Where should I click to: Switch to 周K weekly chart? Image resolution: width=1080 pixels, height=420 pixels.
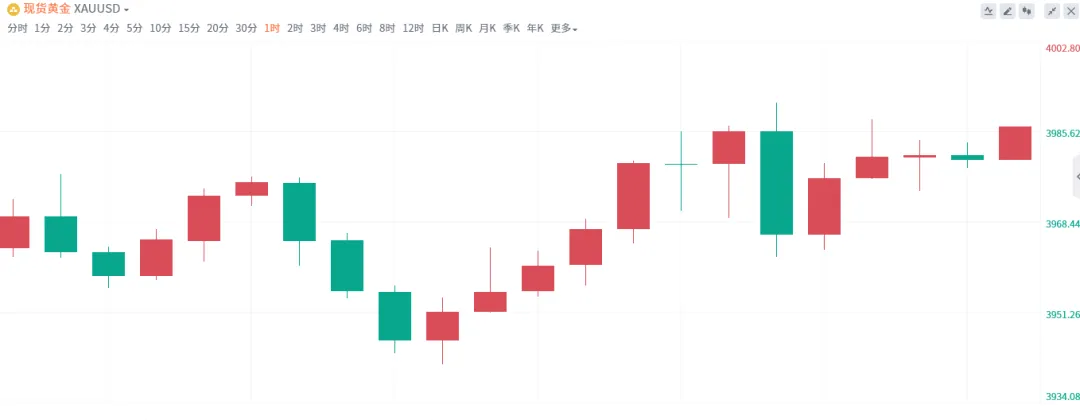[x=464, y=28]
